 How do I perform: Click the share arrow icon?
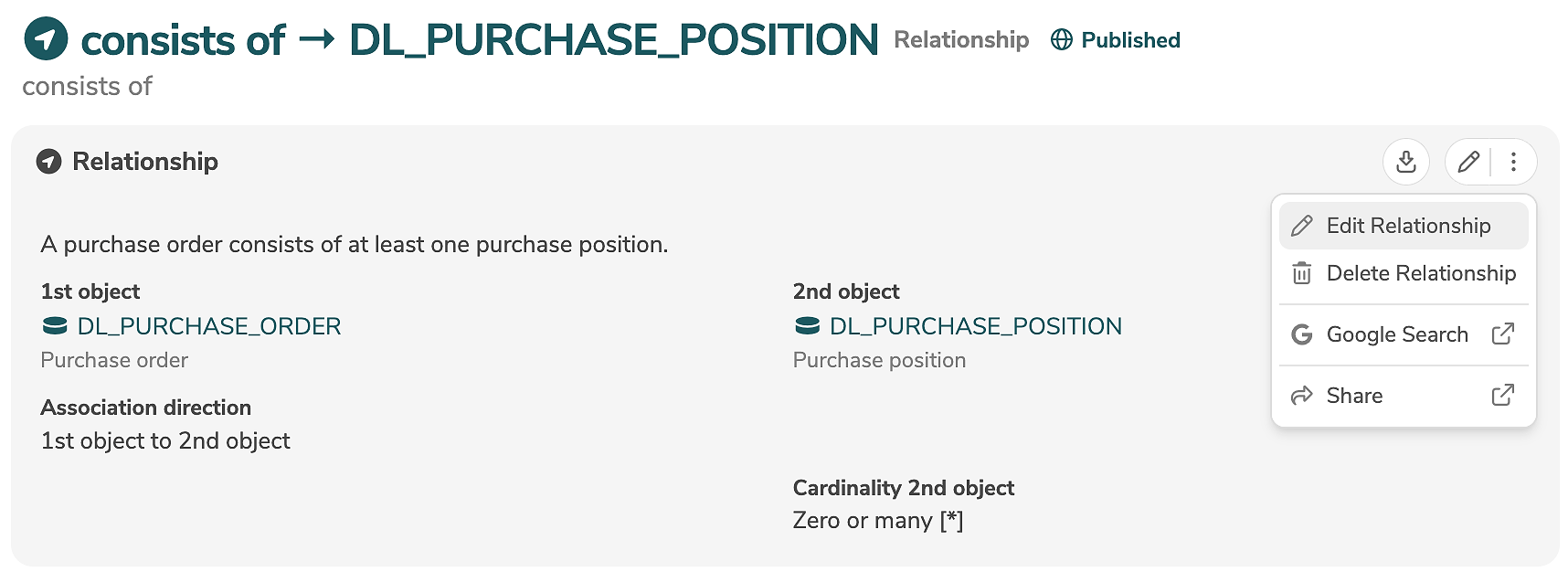click(x=1302, y=396)
